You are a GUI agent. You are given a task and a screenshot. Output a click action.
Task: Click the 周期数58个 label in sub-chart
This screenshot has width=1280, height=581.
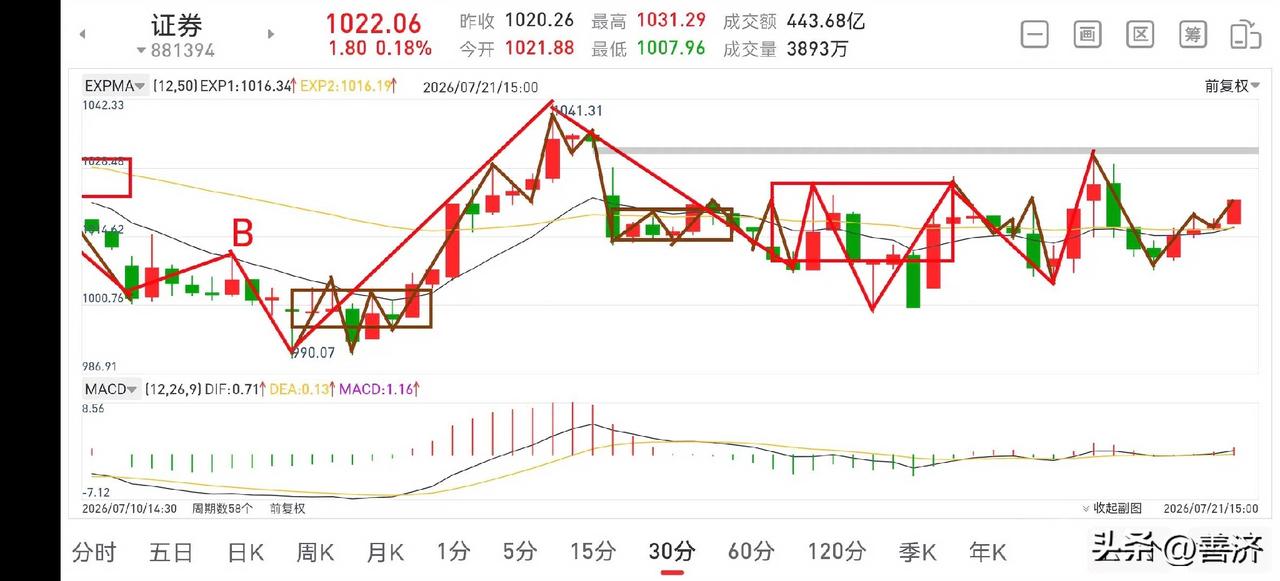click(223, 508)
